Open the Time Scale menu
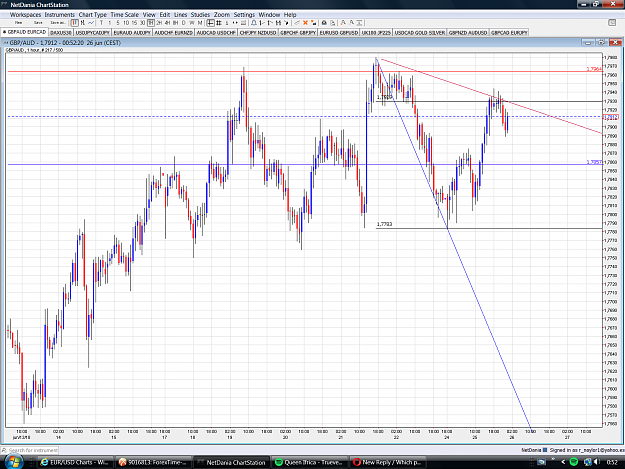This screenshot has height=469, width=625. [x=124, y=15]
